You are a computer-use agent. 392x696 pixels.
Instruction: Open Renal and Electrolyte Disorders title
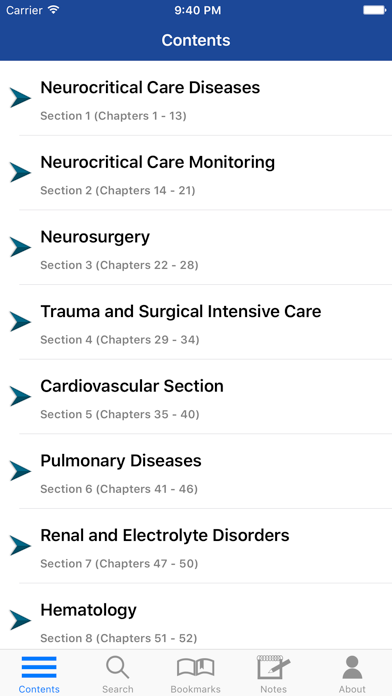[x=165, y=535]
